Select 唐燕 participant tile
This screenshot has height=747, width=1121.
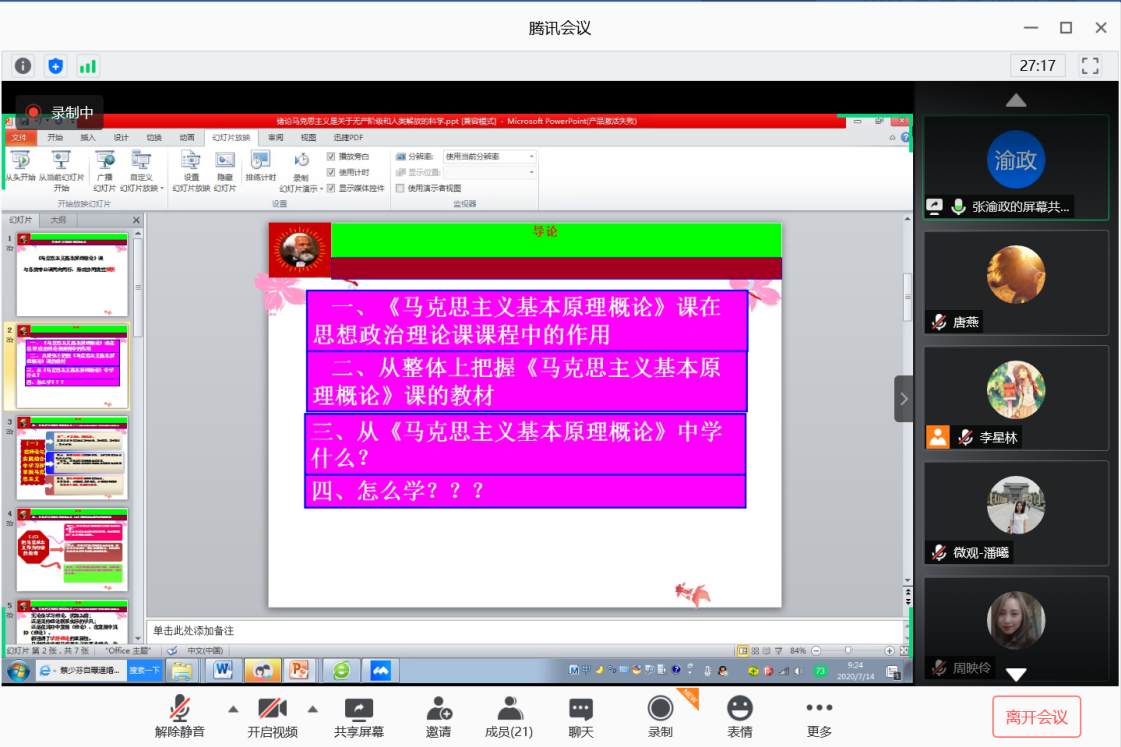[x=1016, y=282]
